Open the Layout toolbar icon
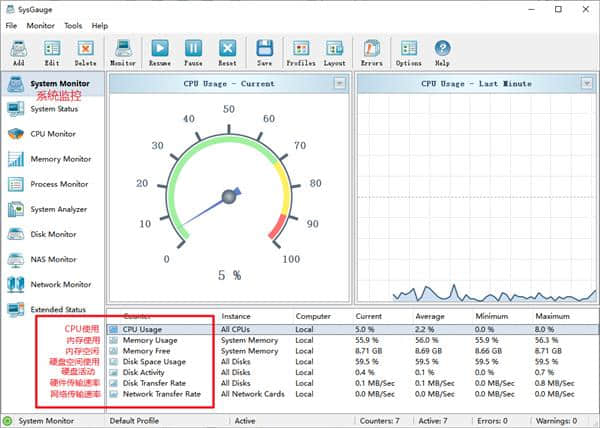600x428 pixels. (x=335, y=51)
